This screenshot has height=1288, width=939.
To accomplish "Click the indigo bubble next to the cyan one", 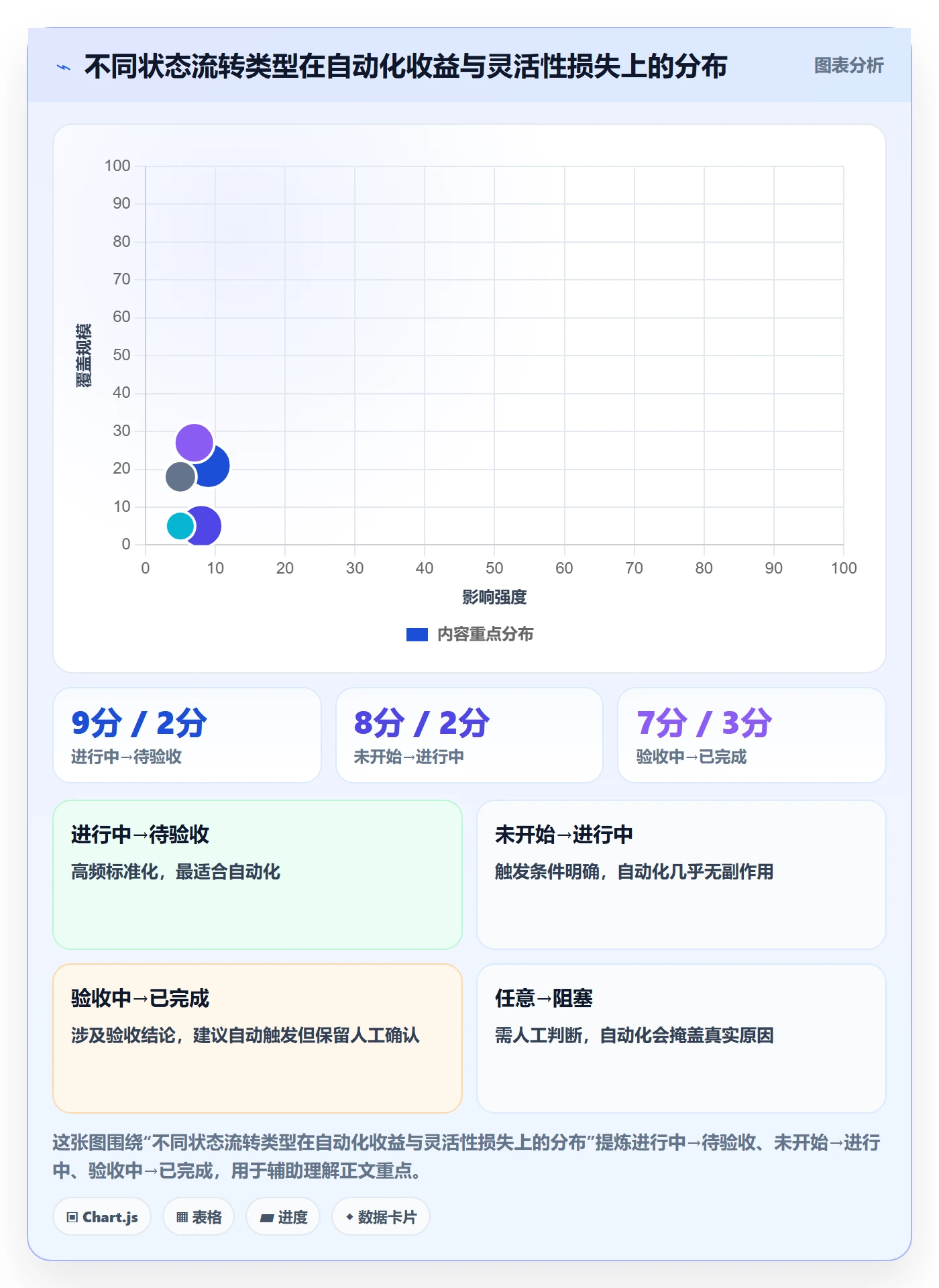I will (207, 526).
